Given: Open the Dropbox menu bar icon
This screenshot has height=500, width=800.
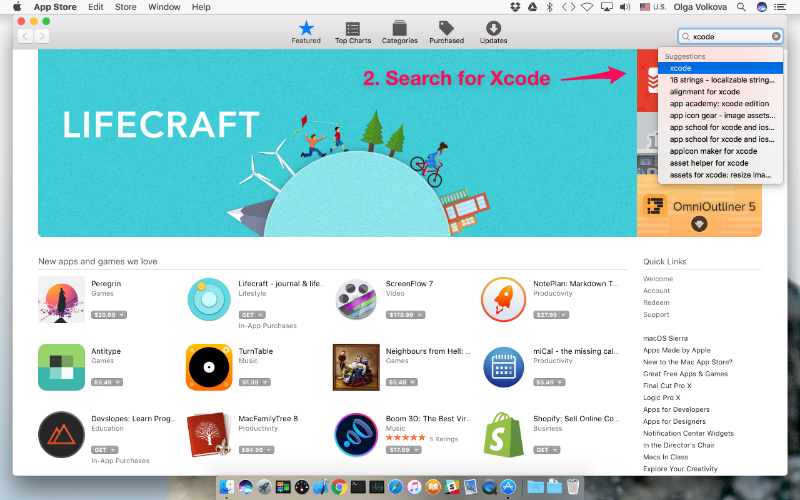Looking at the screenshot, I should [515, 7].
